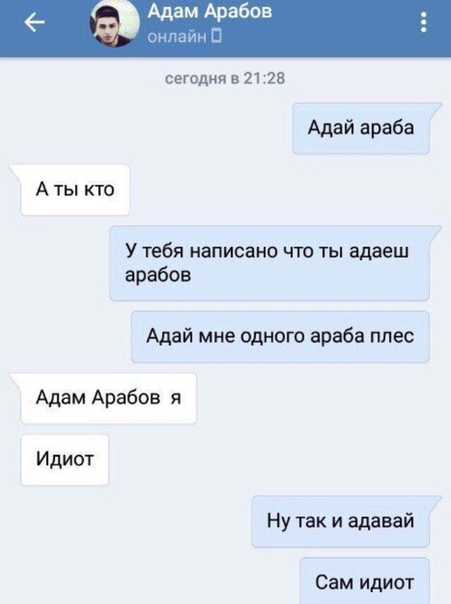Tap the message Ну так и адавай

point(340,521)
